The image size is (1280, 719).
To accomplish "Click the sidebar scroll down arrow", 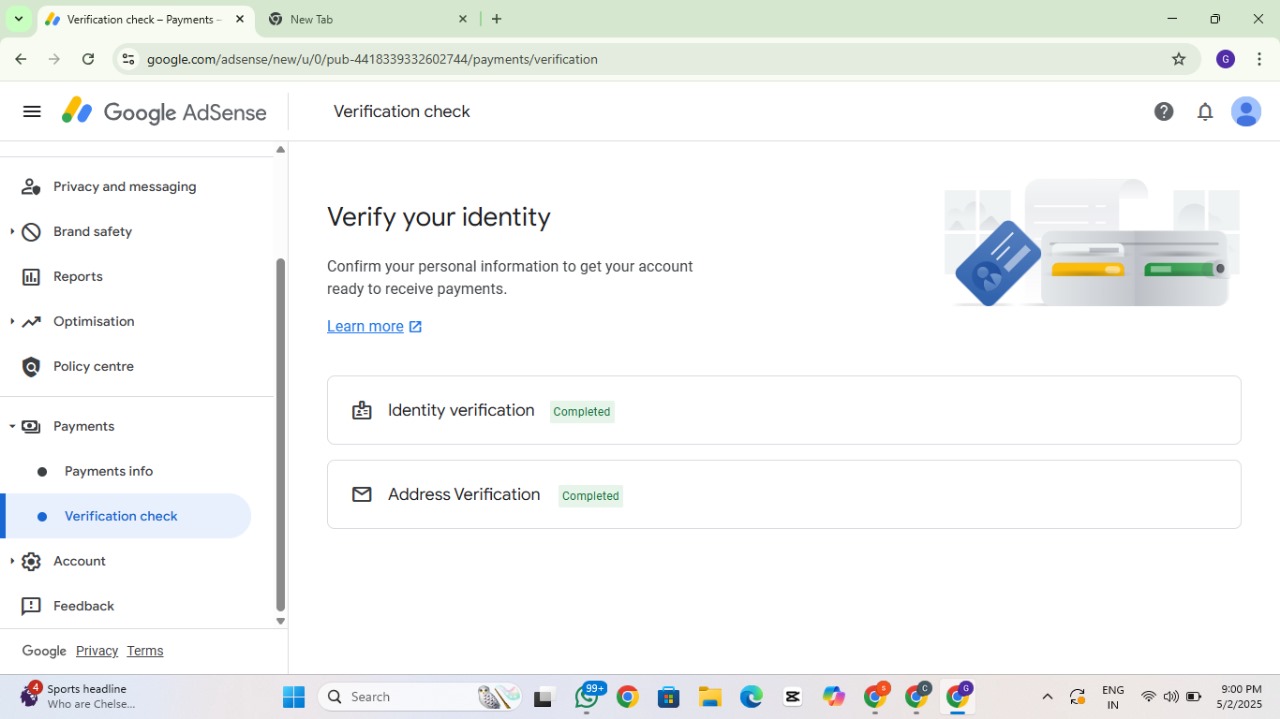I will coord(280,621).
